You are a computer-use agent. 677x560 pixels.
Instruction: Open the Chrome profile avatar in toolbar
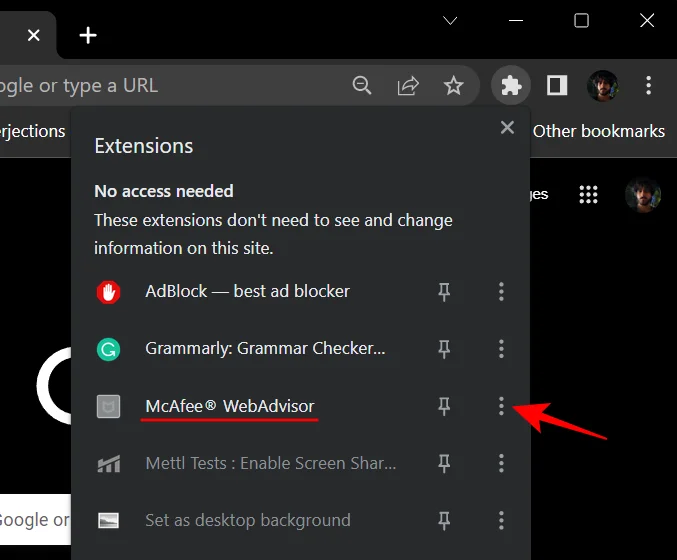pyautogui.click(x=603, y=85)
